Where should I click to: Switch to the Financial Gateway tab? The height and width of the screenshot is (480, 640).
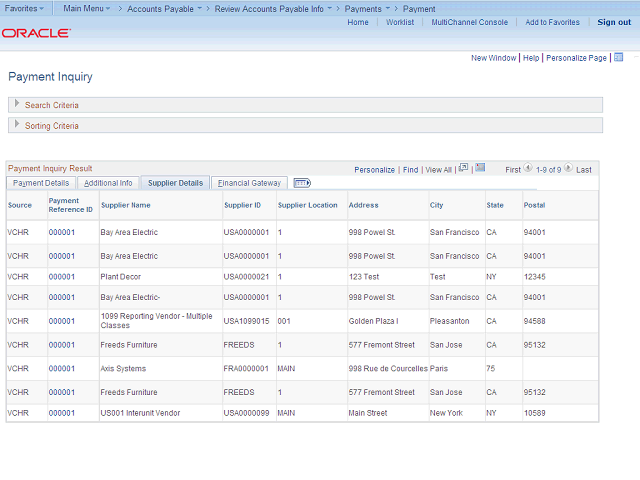pyautogui.click(x=249, y=183)
